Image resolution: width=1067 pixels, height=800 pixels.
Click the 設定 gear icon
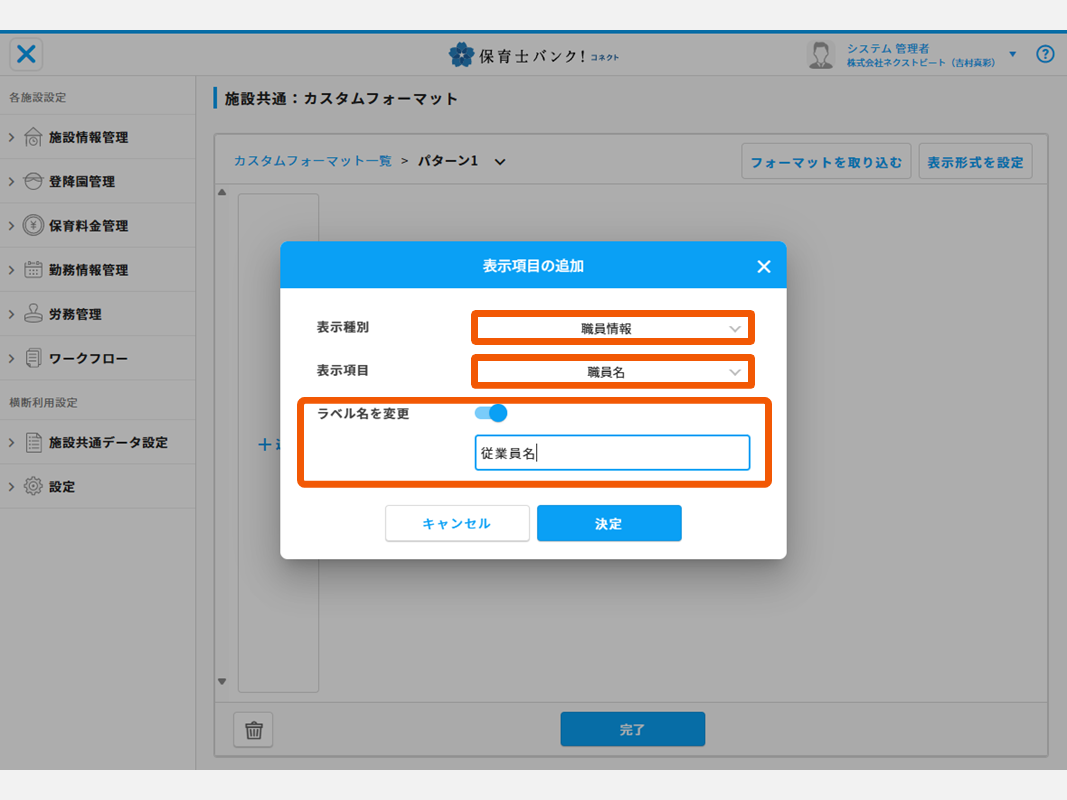[33, 487]
